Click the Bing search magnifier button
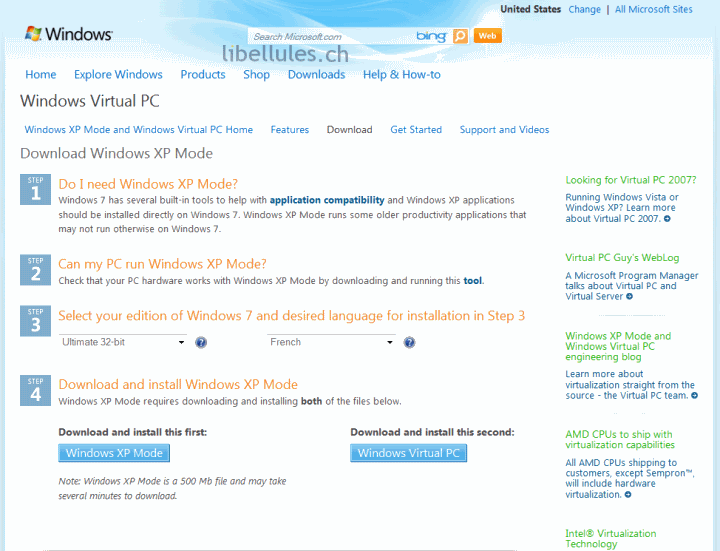The height and width of the screenshot is (551, 720). pyautogui.click(x=460, y=36)
